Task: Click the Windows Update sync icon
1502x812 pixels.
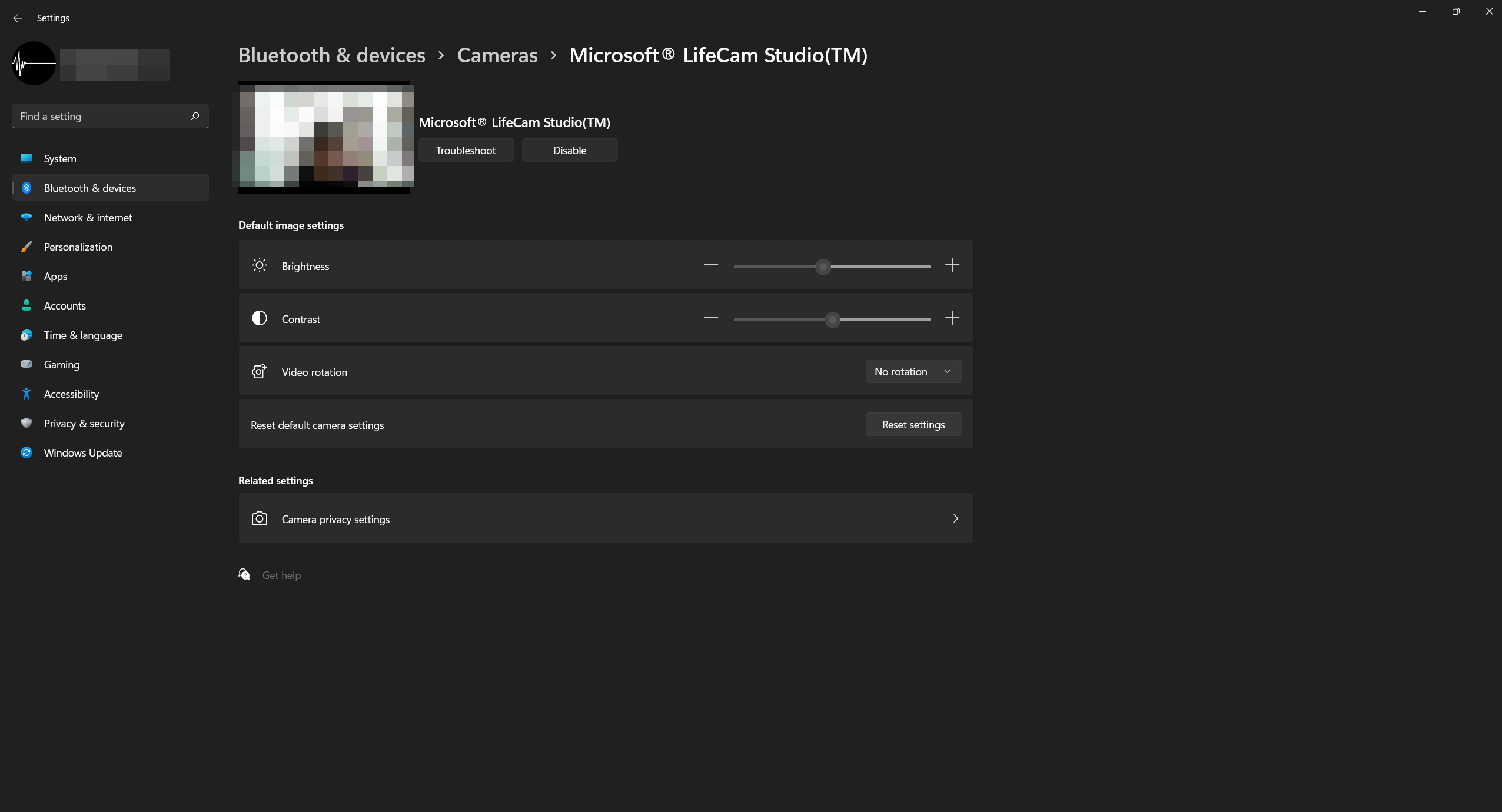Action: [x=26, y=452]
